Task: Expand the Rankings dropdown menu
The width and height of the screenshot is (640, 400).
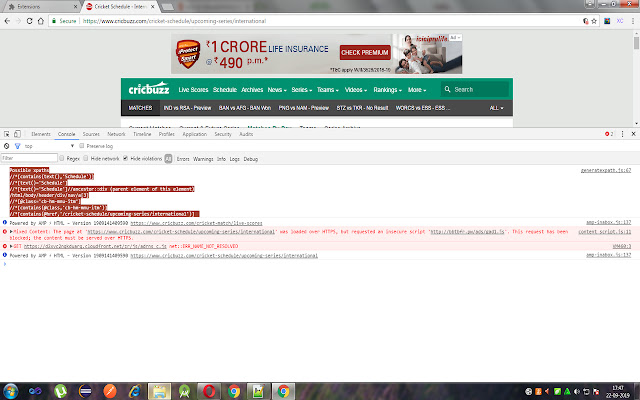Action: [x=387, y=90]
